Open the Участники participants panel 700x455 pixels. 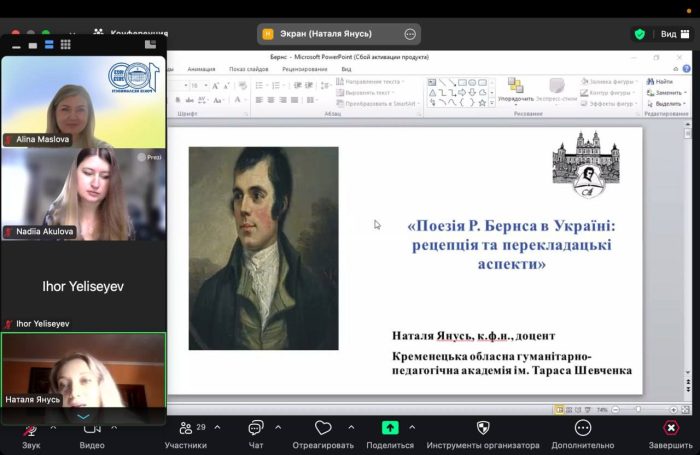(186, 429)
